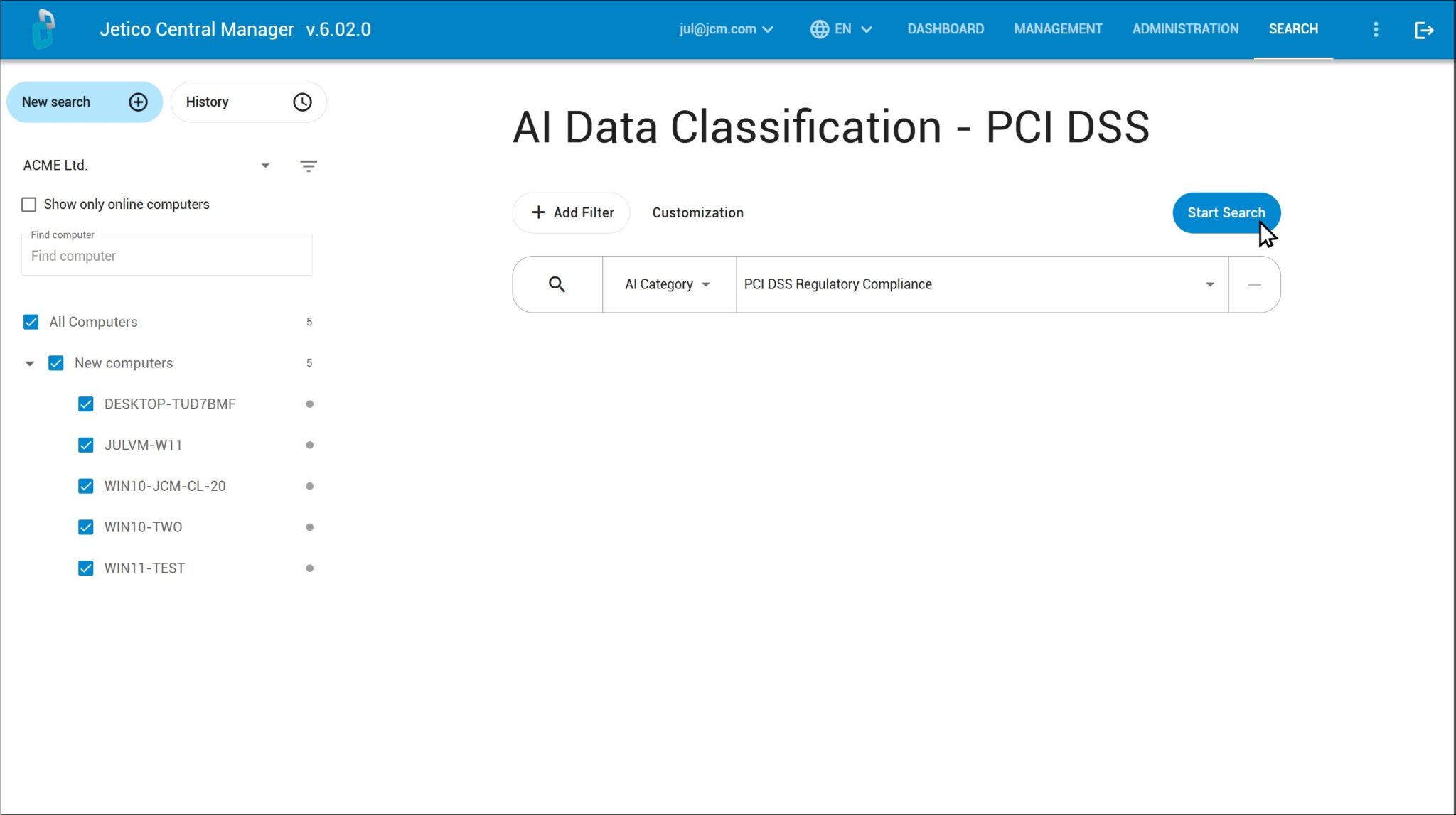Open the three-dot more options menu
1456x815 pixels.
click(1376, 29)
